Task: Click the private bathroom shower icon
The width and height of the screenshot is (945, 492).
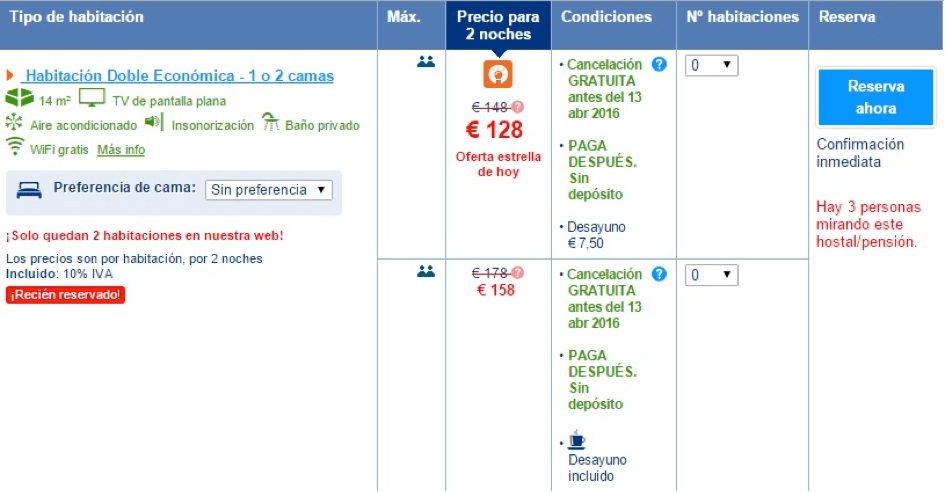Action: click(270, 123)
